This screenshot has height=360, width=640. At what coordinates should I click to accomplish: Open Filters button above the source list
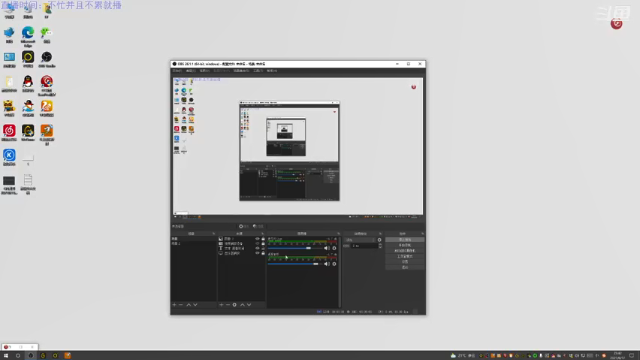(x=258, y=226)
